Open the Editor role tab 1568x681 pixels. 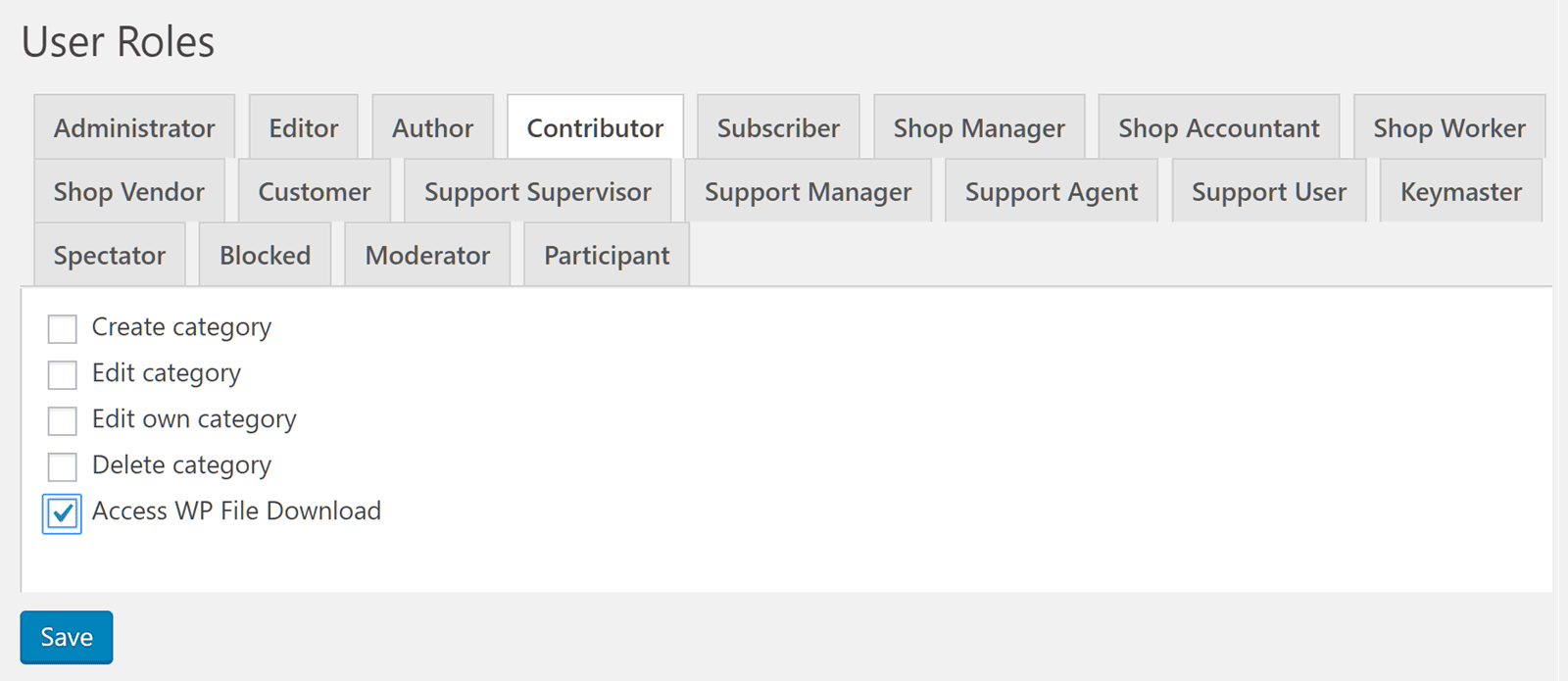(304, 127)
